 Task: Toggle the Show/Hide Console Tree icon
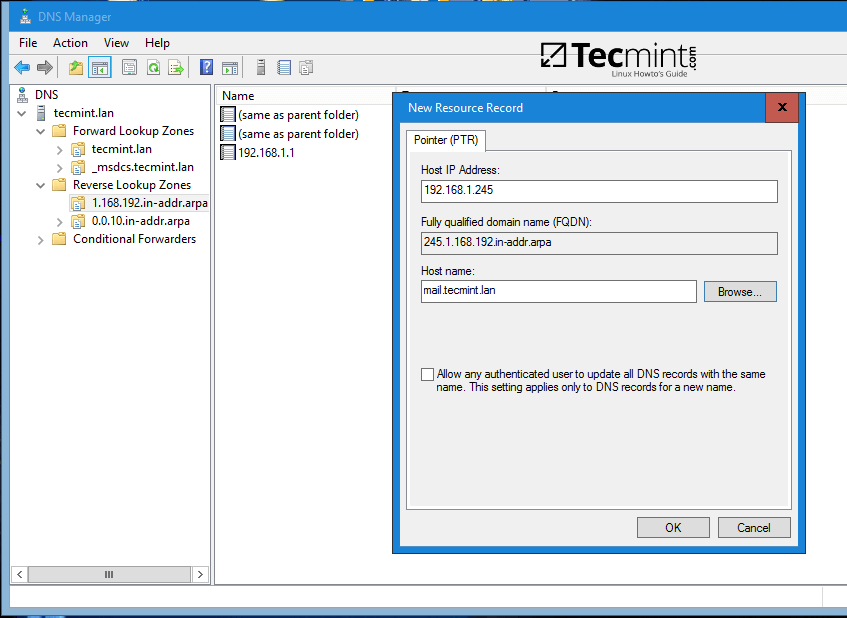click(99, 67)
